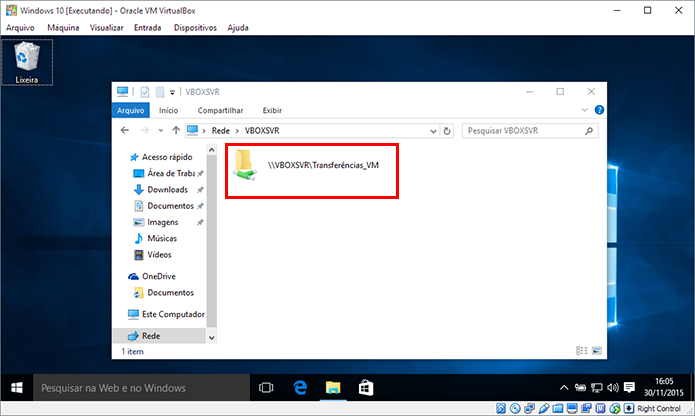This screenshot has height=416, width=695.
Task: Select Músicas in navigation pane
Action: point(156,238)
